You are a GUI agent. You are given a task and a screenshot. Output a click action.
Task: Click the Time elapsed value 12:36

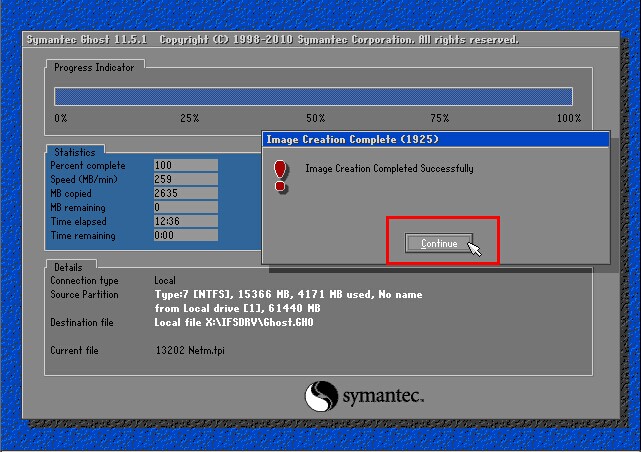coord(185,221)
